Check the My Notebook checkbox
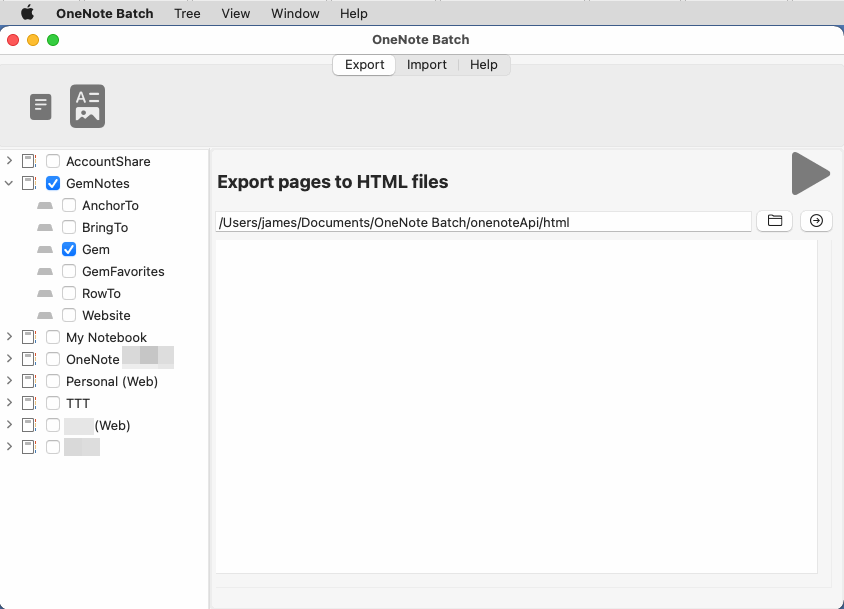This screenshot has width=844, height=609. click(x=53, y=337)
